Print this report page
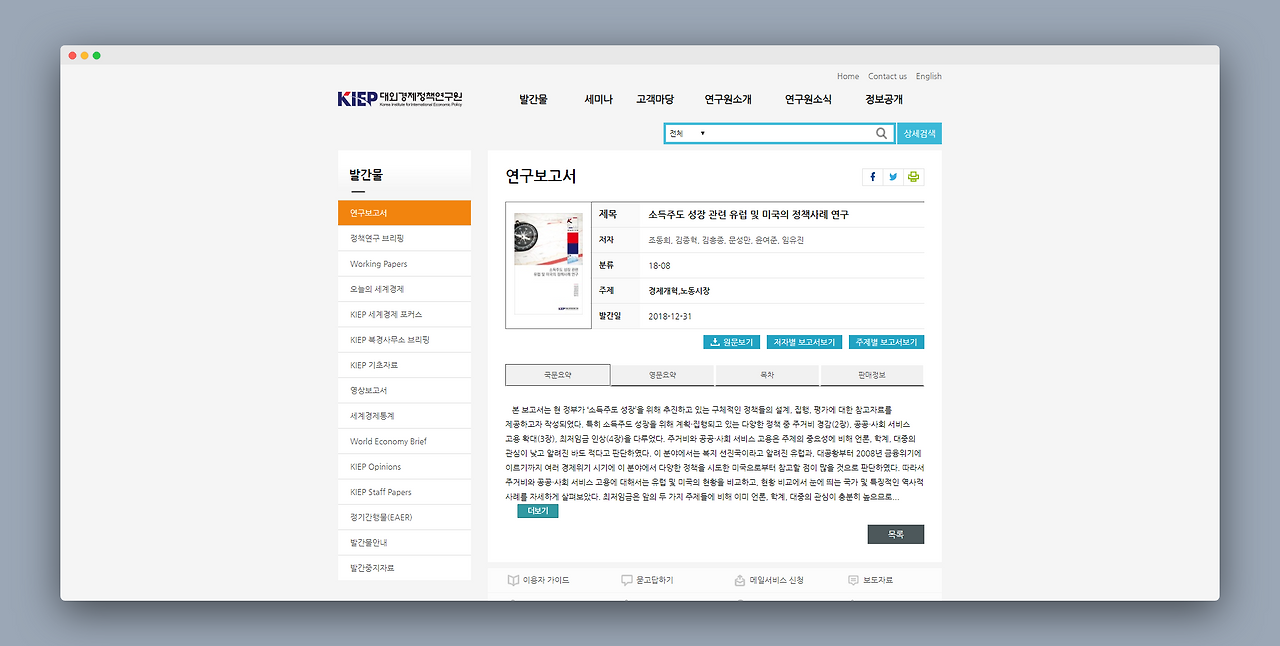The height and width of the screenshot is (646, 1280). click(x=913, y=177)
